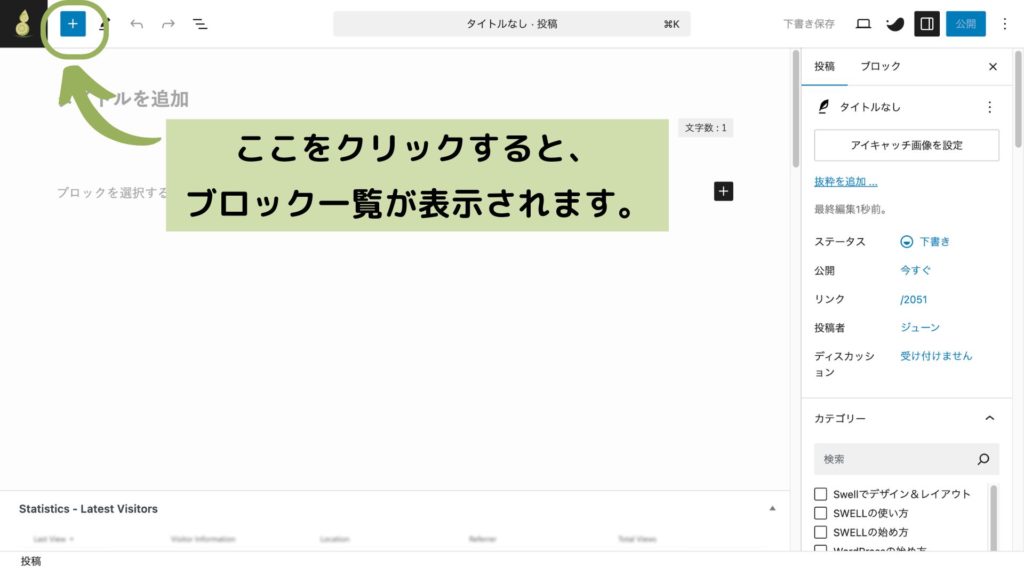The width and height of the screenshot is (1024, 576).
Task: Toggle the settings sidebar panel icon
Action: (x=927, y=23)
